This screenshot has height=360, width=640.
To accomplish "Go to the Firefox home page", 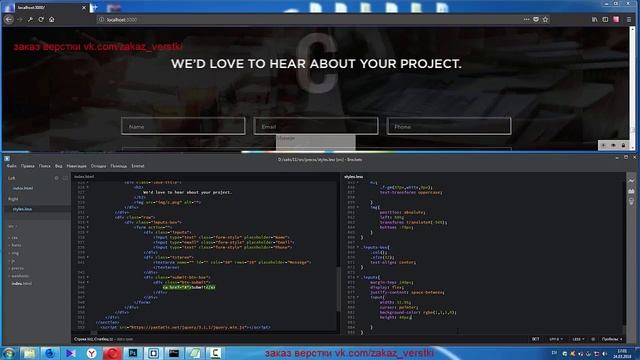I will (51, 19).
